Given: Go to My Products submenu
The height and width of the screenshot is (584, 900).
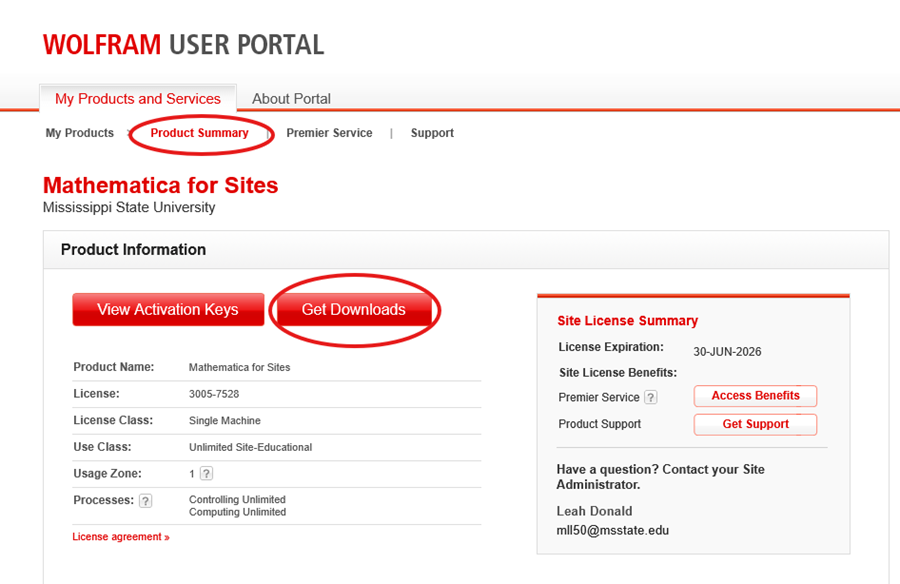Looking at the screenshot, I should pos(80,133).
